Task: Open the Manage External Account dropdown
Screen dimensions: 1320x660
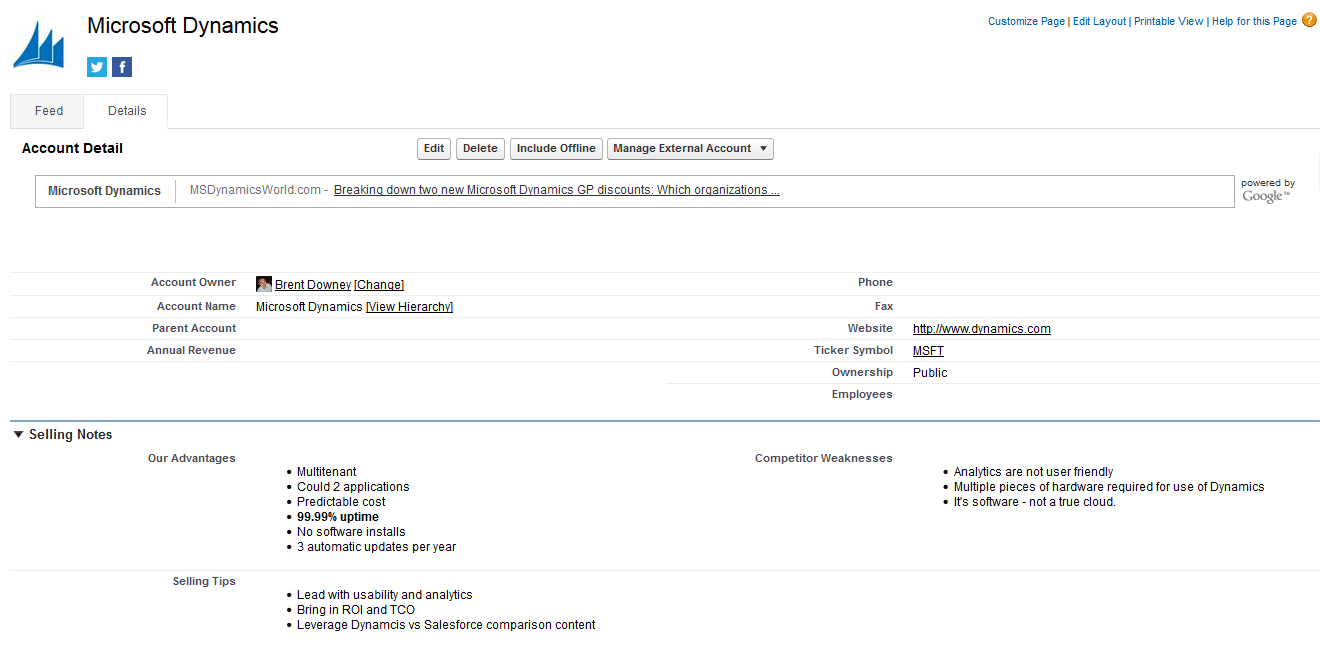Action: tap(690, 148)
